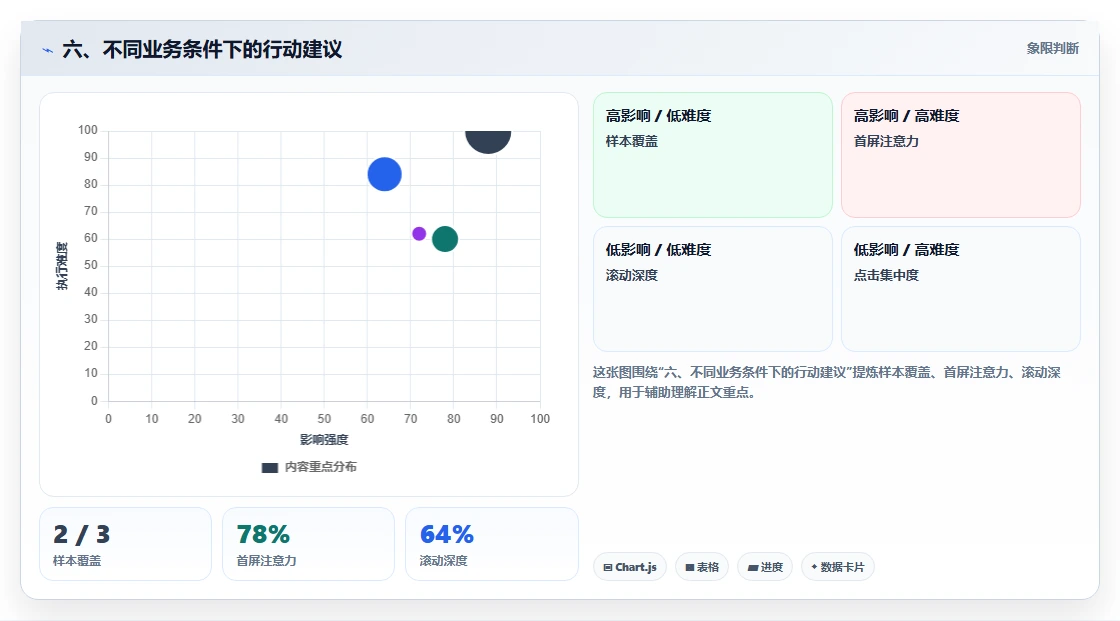Click the 64% 滚动深度 stat card
This screenshot has width=1120, height=621.
pos(491,544)
